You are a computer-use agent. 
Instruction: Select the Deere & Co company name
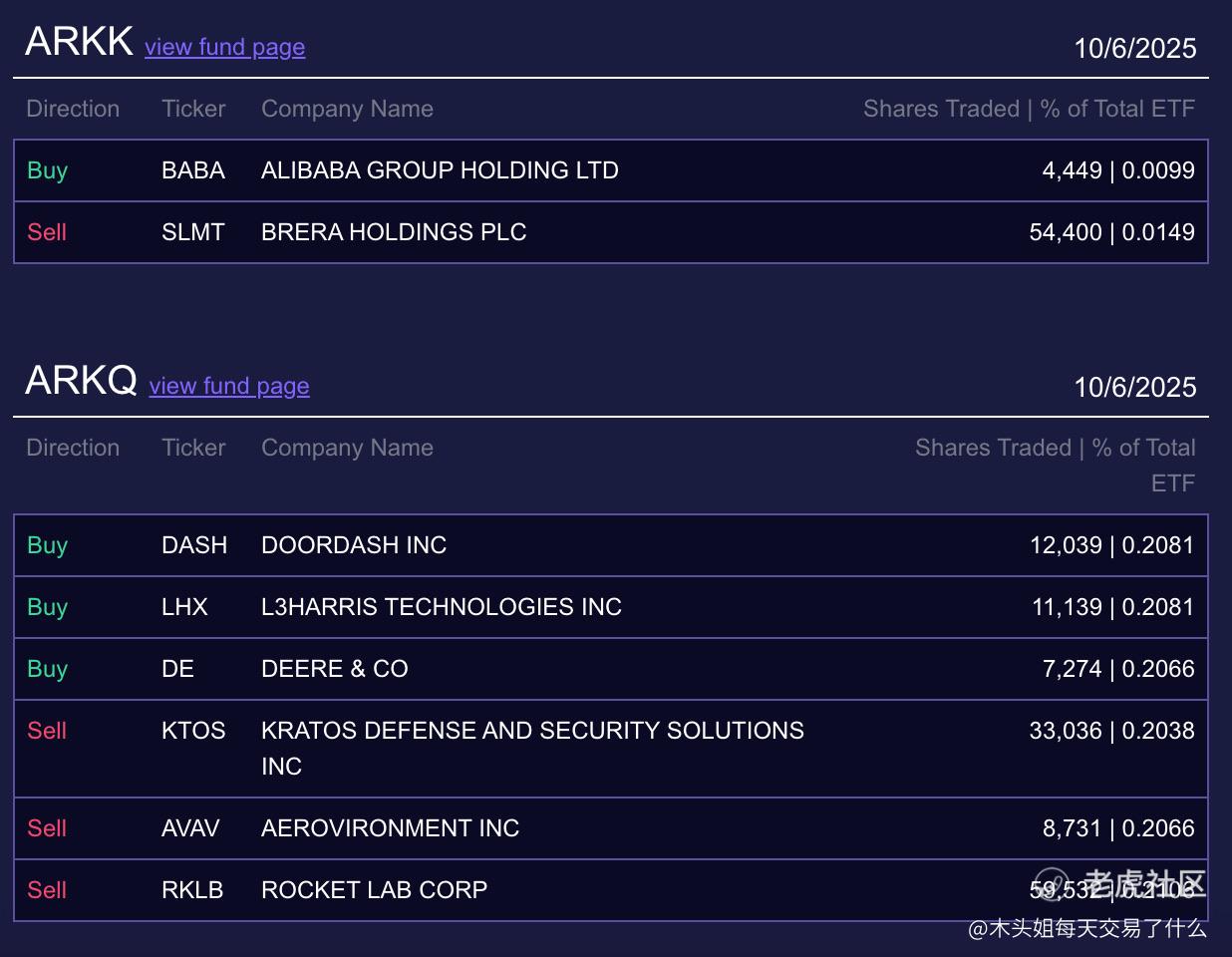334,669
